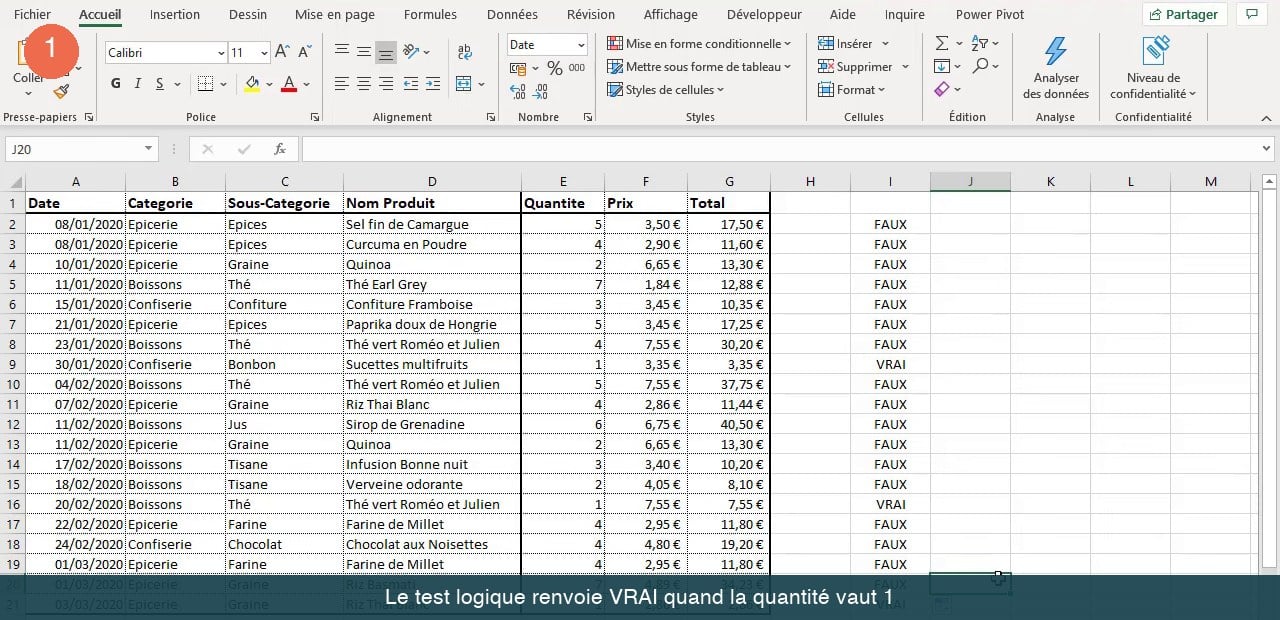Click the insert function fx icon
Screen dimensions: 1280x620
point(280,149)
